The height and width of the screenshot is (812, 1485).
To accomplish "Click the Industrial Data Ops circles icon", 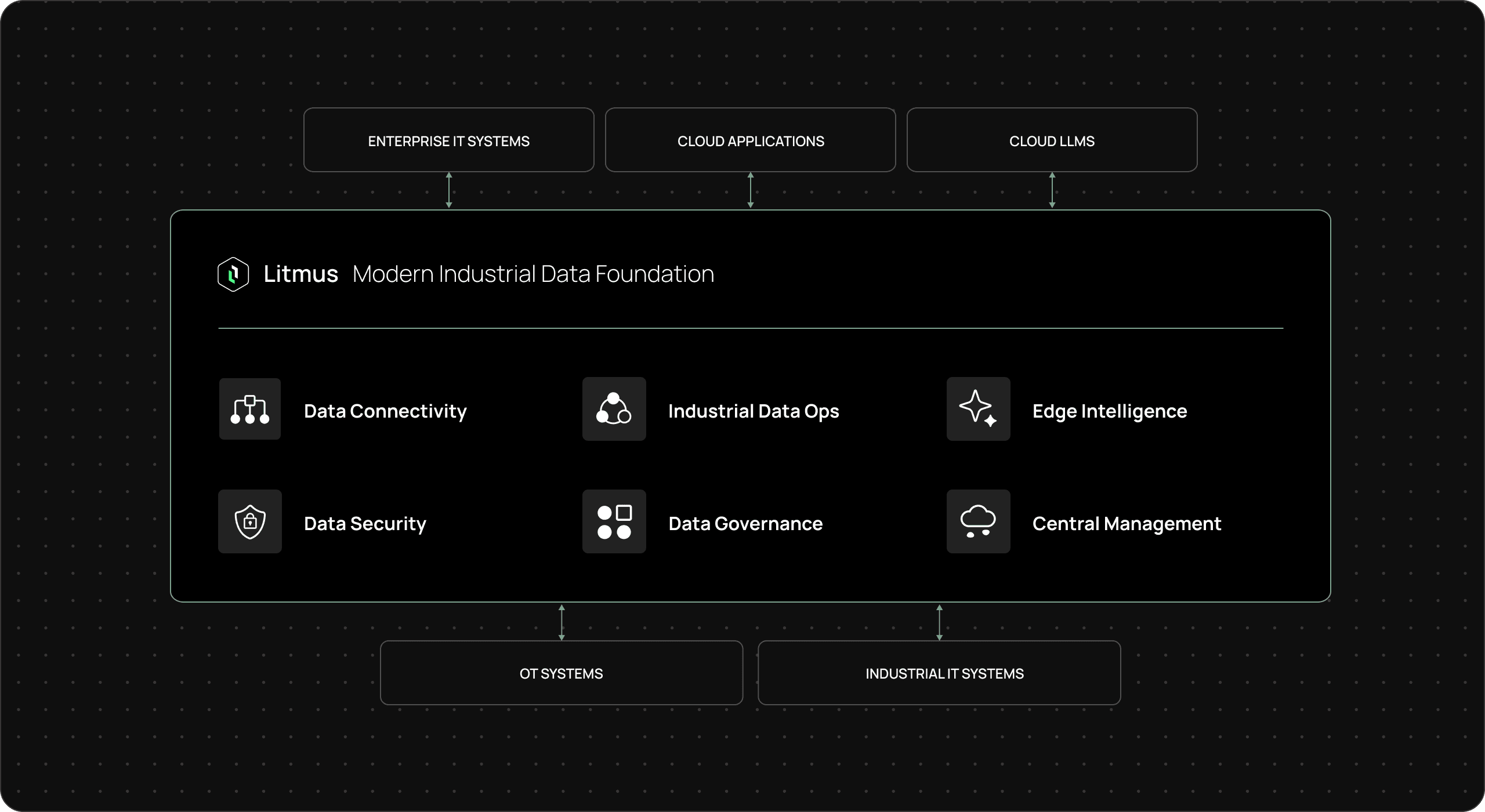I will (x=614, y=409).
